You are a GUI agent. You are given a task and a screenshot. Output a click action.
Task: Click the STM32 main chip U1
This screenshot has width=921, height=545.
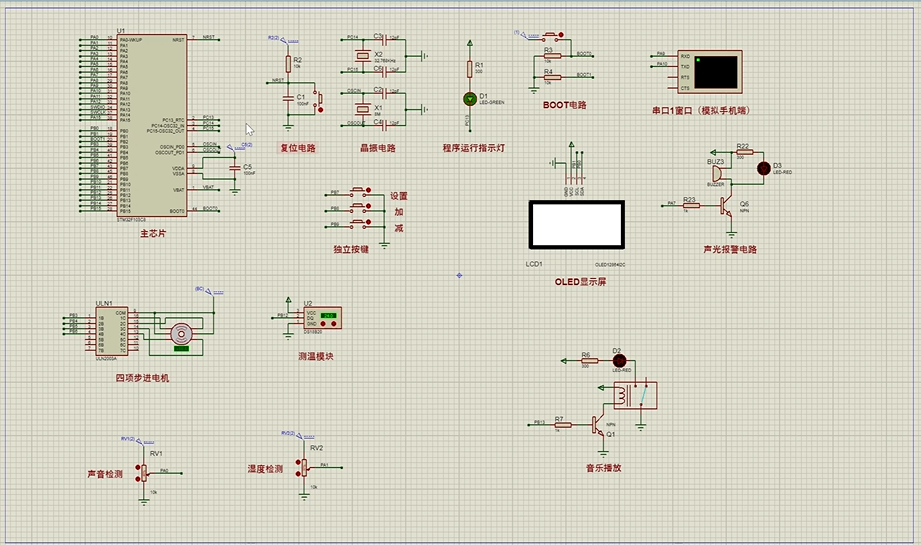point(150,125)
